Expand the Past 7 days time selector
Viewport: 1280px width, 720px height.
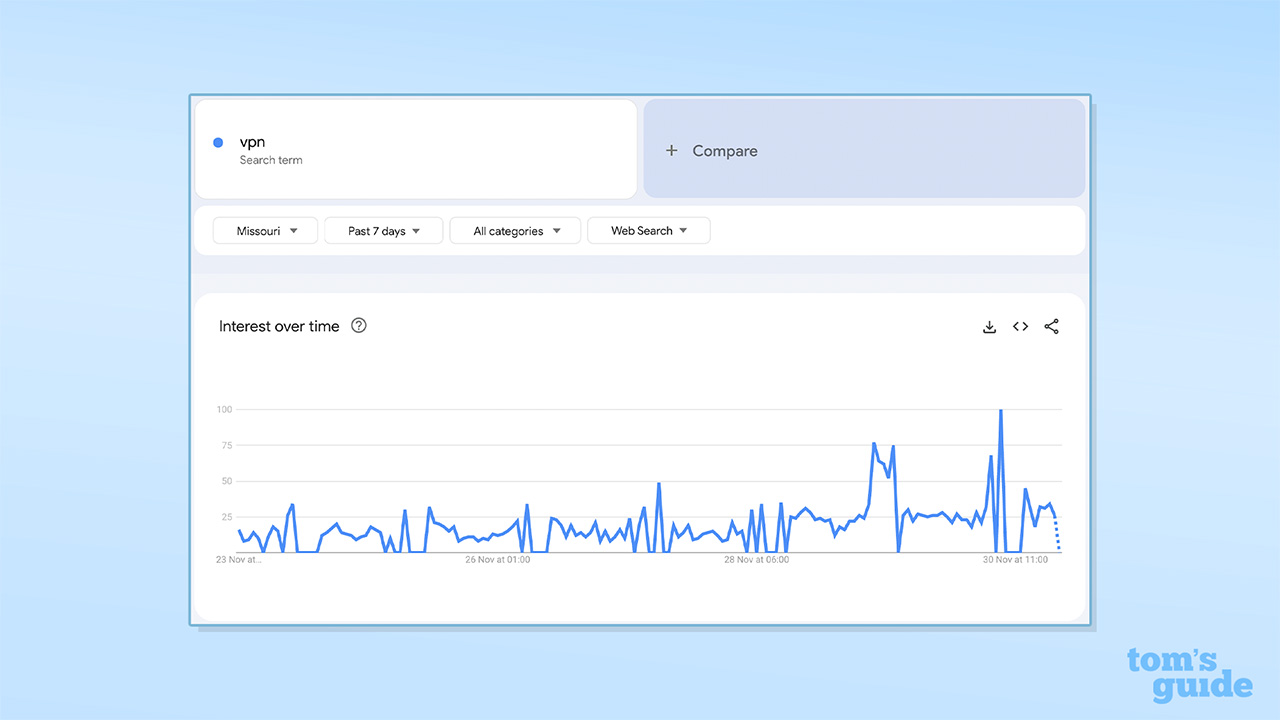pos(383,230)
